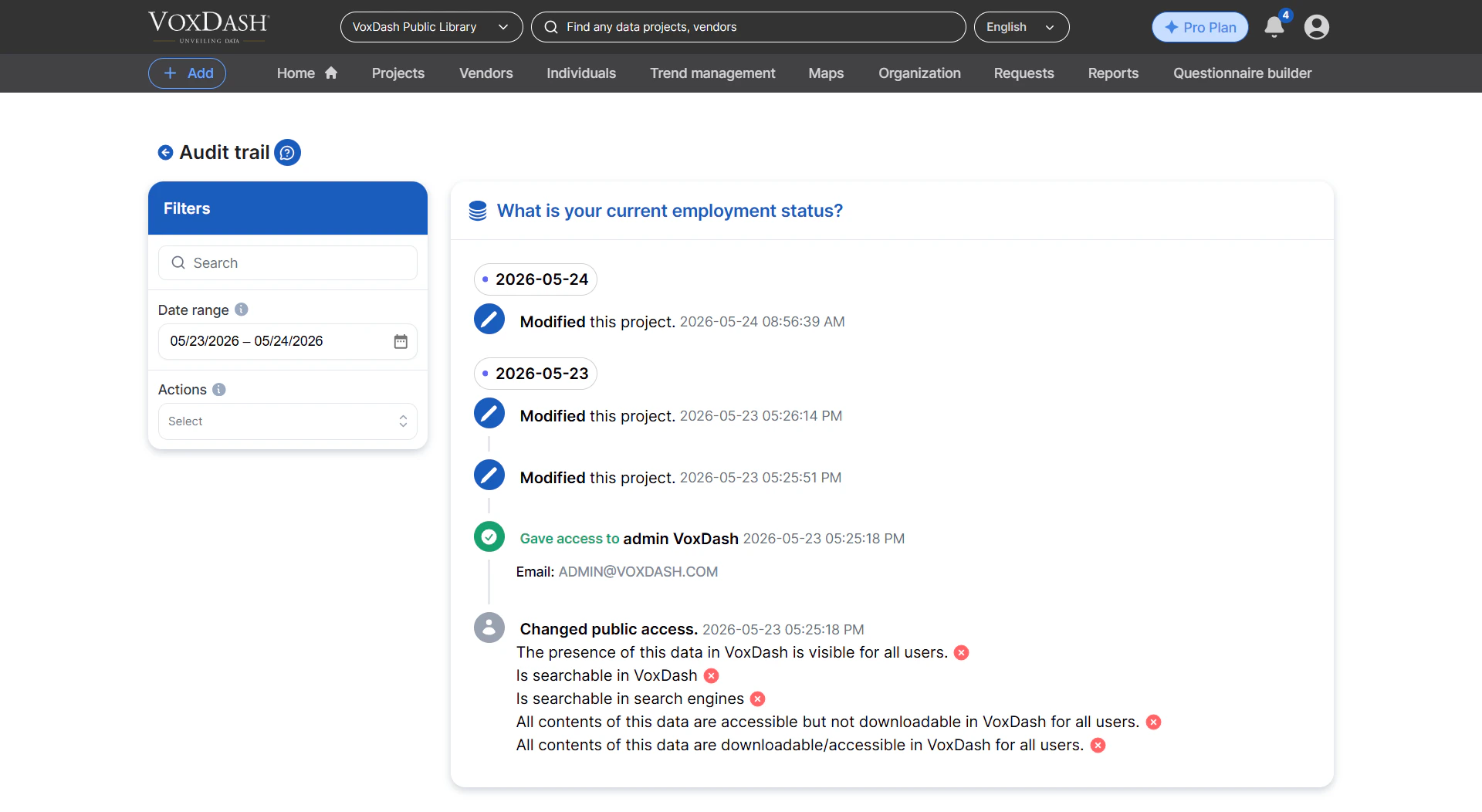Click the magnifier icon in global search
This screenshot has height=812, width=1482.
click(551, 27)
